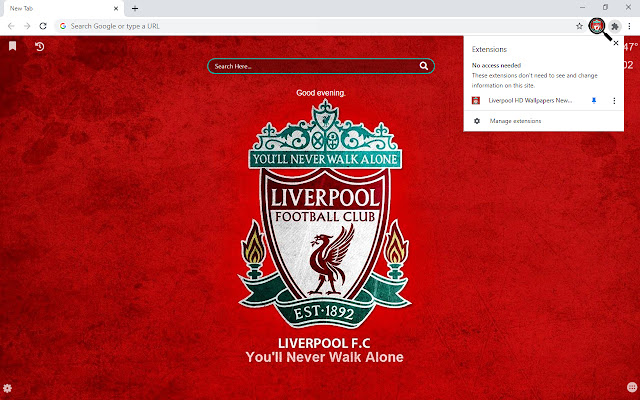The width and height of the screenshot is (640, 400).
Task: Click the No access needed heading
Action: click(496, 65)
